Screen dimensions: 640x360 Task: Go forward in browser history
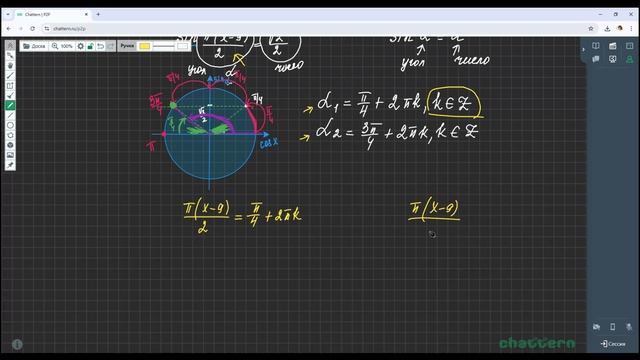pyautogui.click(x=20, y=29)
